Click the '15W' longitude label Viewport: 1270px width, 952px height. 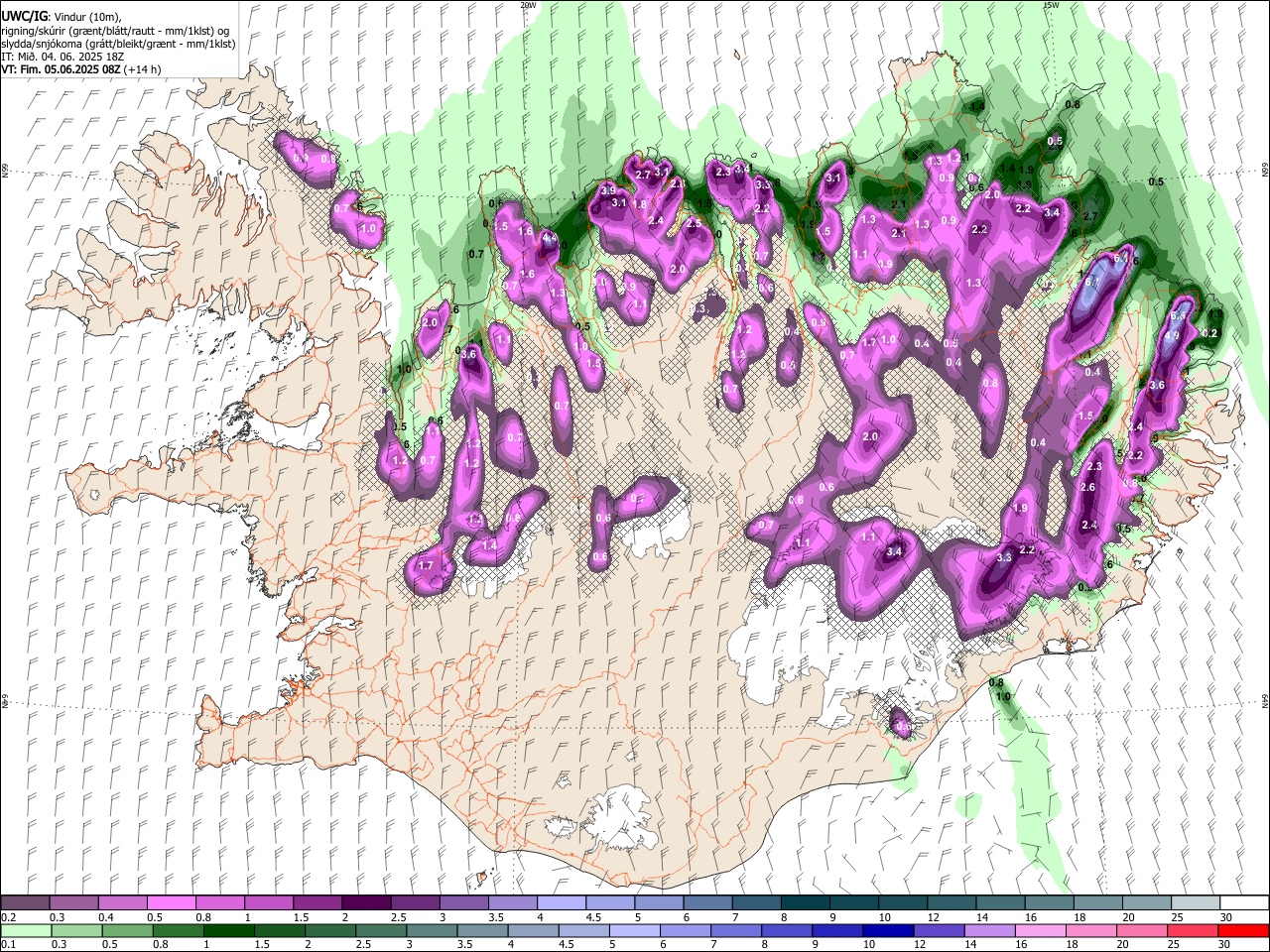(x=1051, y=5)
